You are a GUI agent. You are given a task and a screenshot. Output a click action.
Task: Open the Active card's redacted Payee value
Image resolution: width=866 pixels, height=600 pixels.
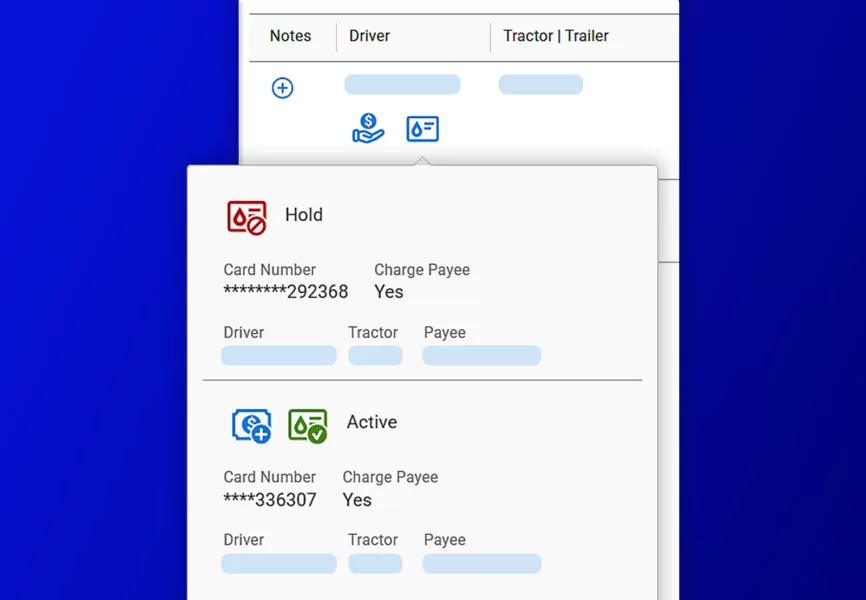(x=482, y=564)
